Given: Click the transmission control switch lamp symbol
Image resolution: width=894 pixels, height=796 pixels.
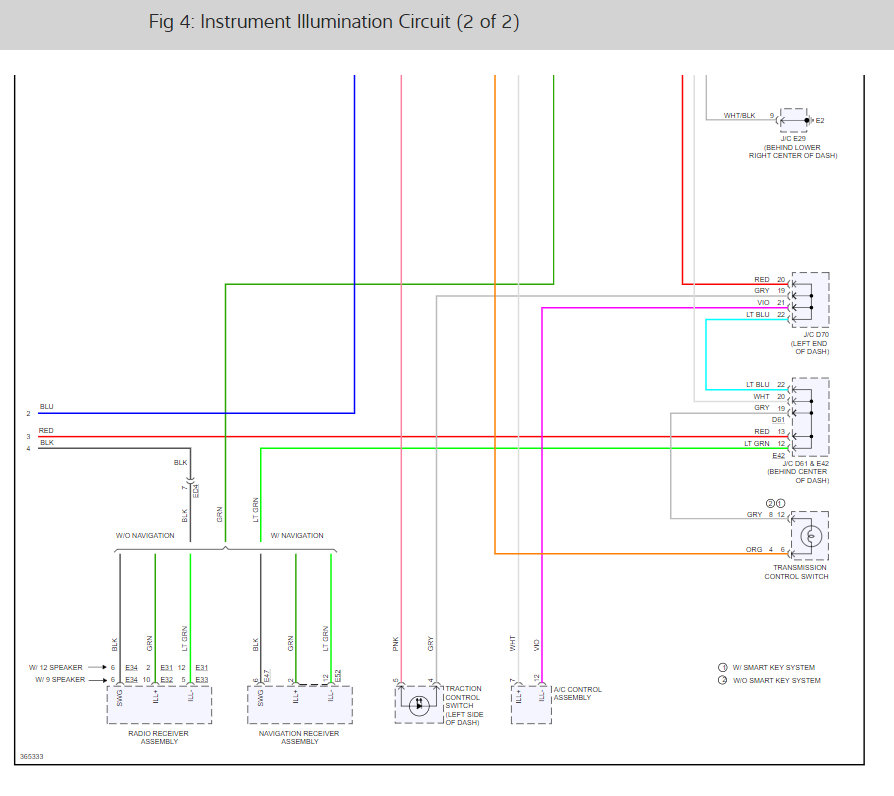Looking at the screenshot, I should click(x=811, y=536).
